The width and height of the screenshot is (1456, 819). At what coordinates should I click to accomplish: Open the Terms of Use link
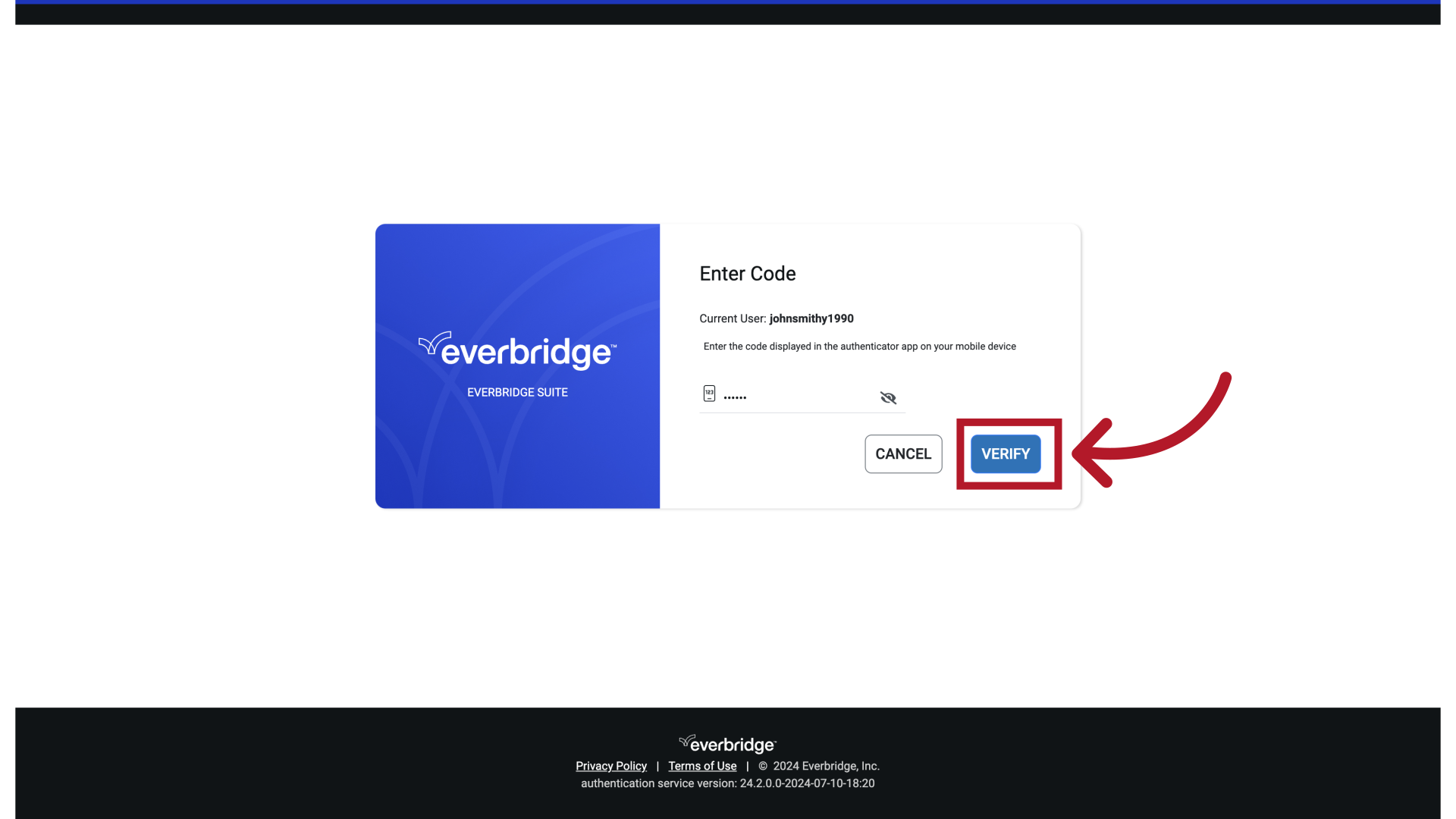[702, 765]
